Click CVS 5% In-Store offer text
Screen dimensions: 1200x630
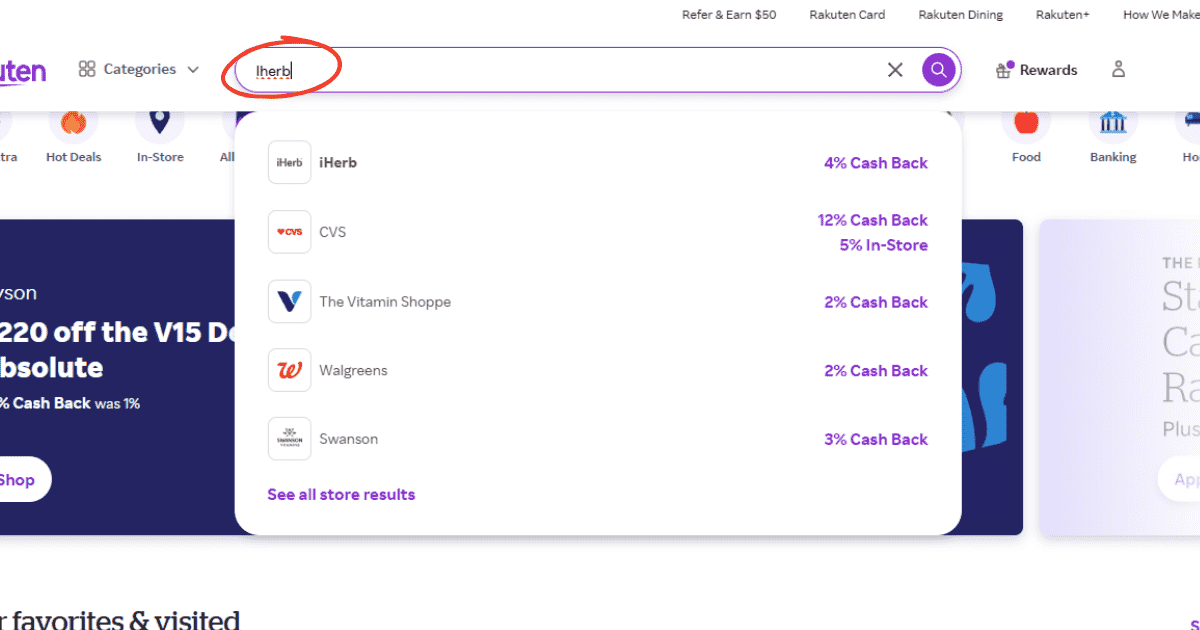pos(884,245)
